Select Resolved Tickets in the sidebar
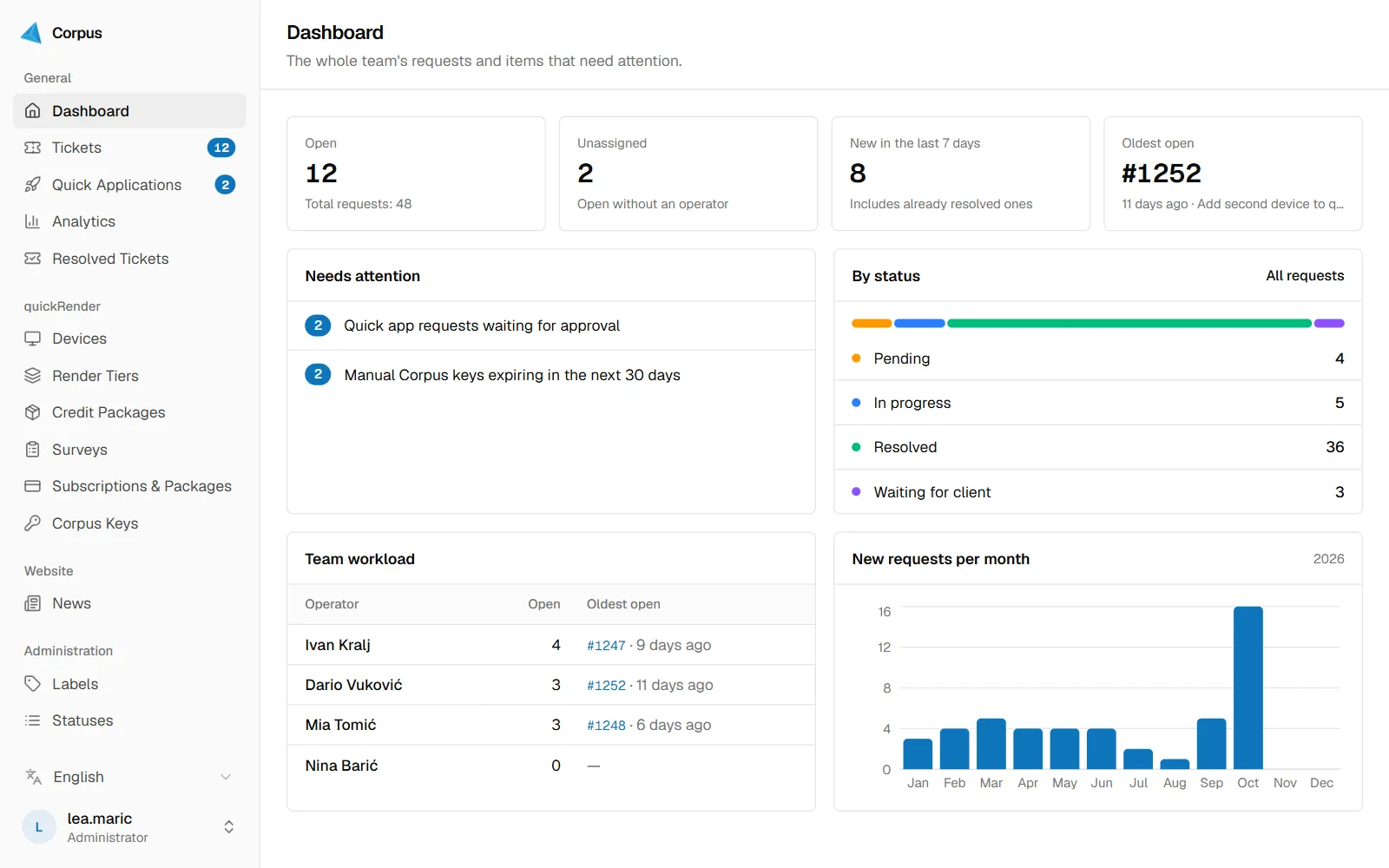This screenshot has height=868, width=1389. click(x=129, y=259)
